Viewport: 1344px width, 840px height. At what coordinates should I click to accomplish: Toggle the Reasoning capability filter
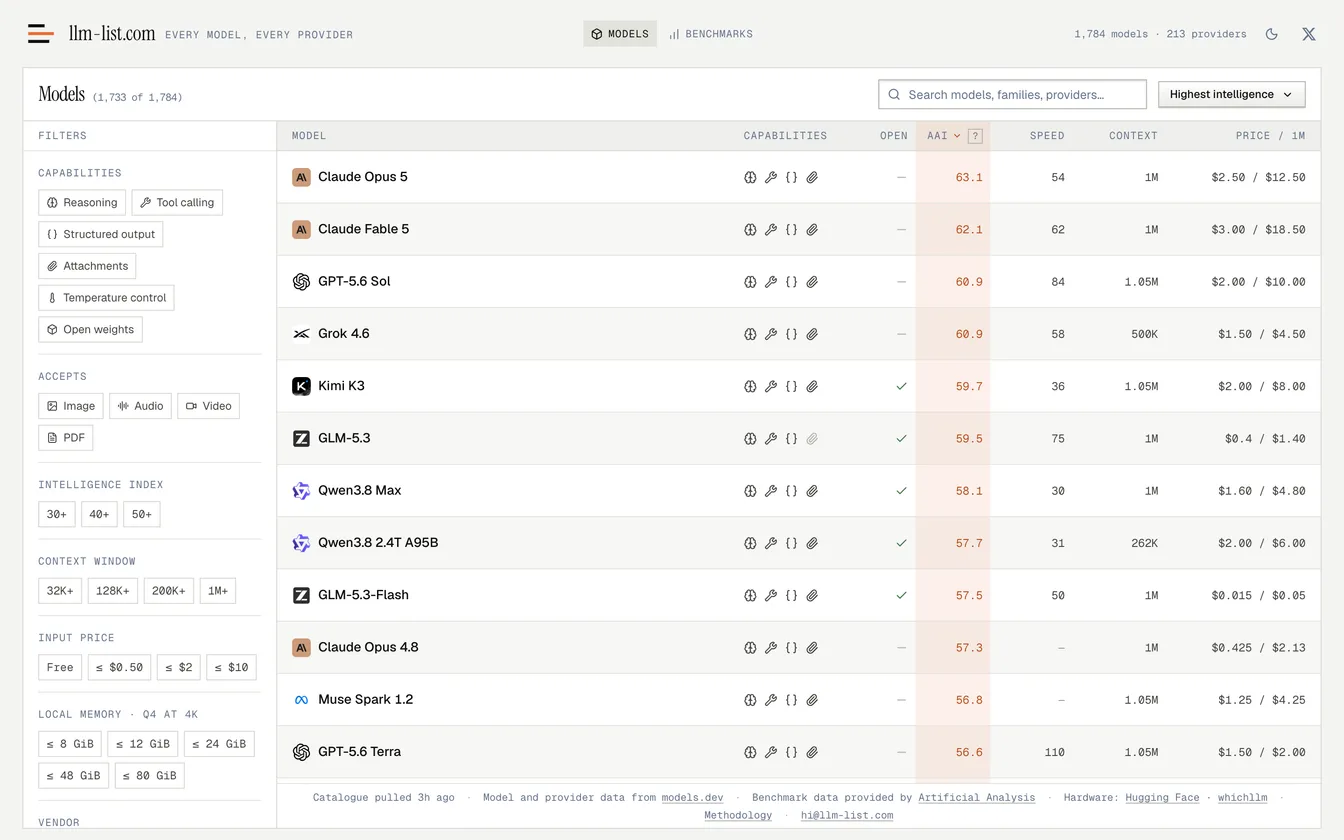82,202
